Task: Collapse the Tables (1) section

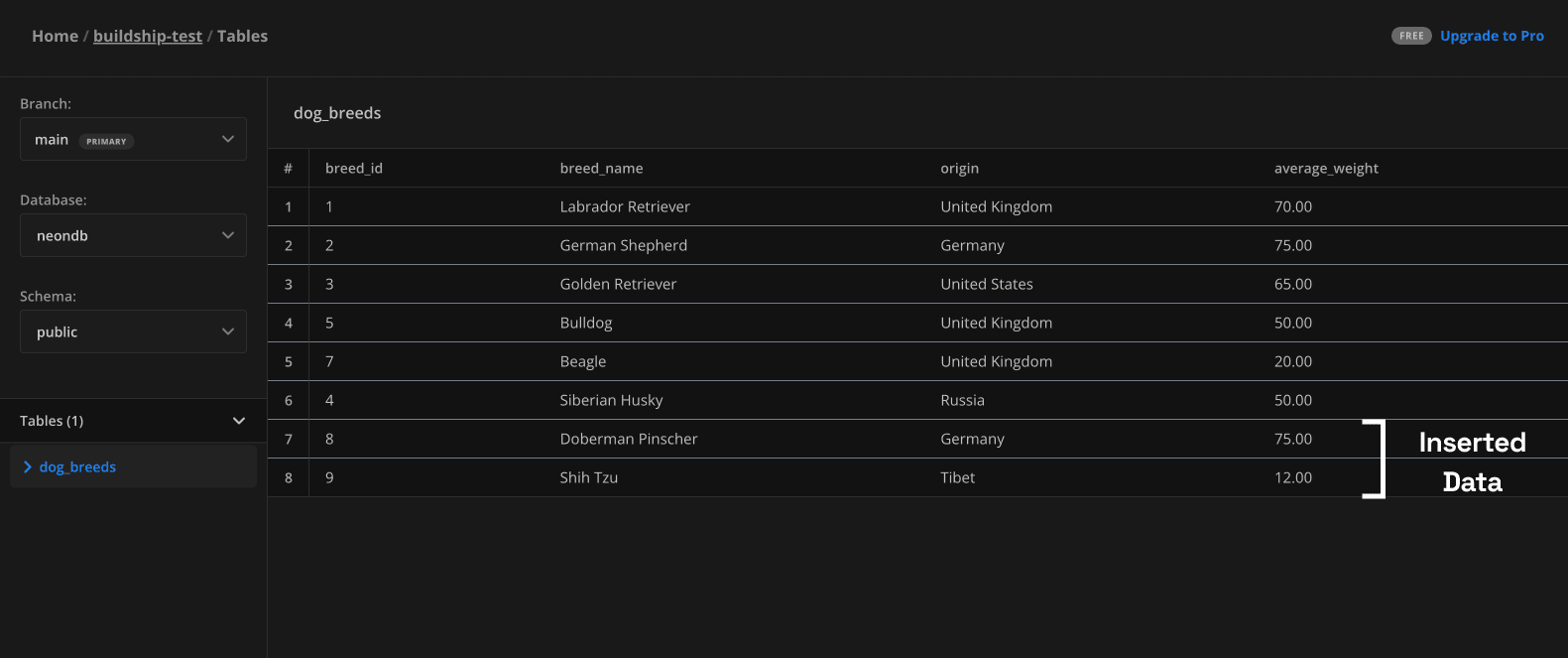Action: click(x=238, y=421)
